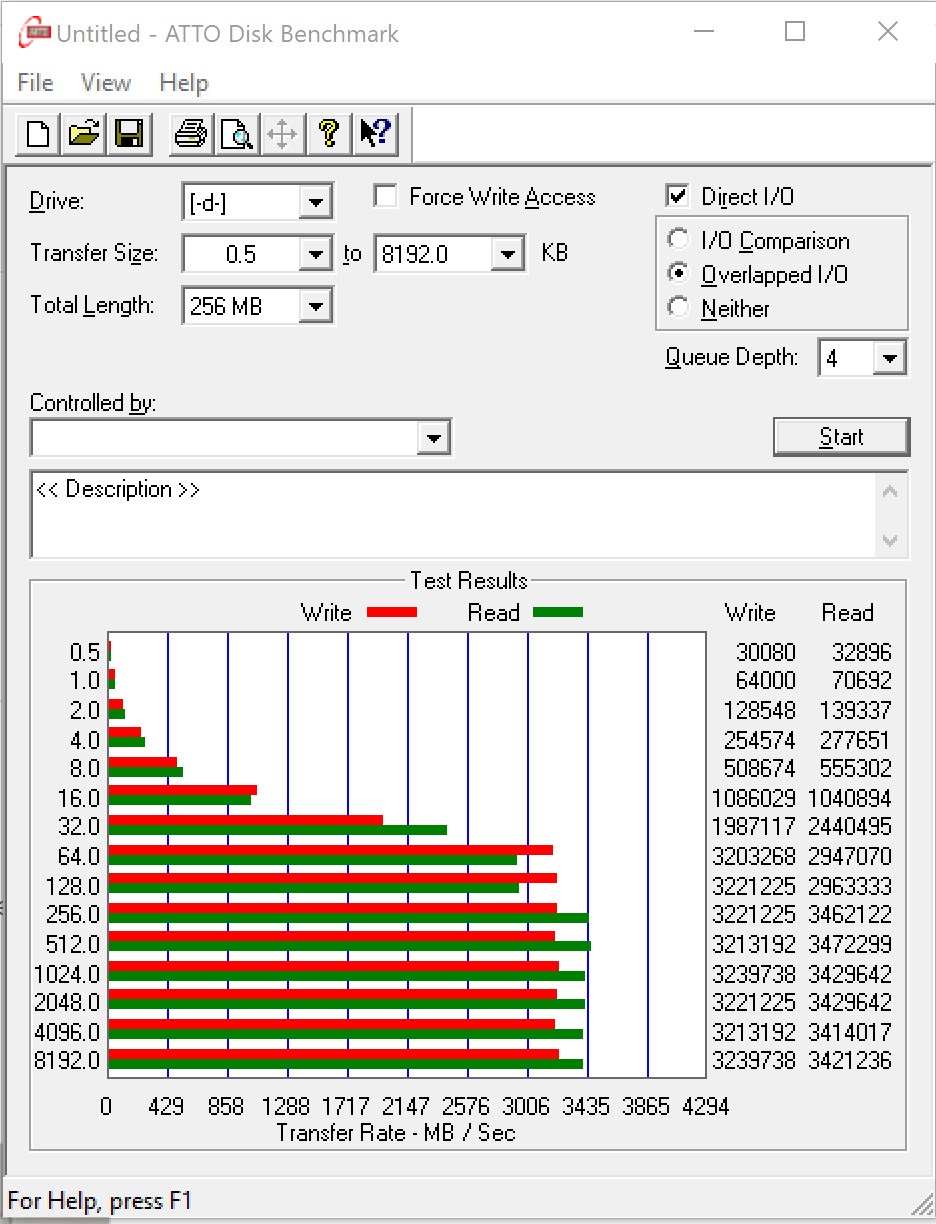This screenshot has height=1224, width=936.
Task: Click the green read bar for 32.0
Action: tap(277, 829)
